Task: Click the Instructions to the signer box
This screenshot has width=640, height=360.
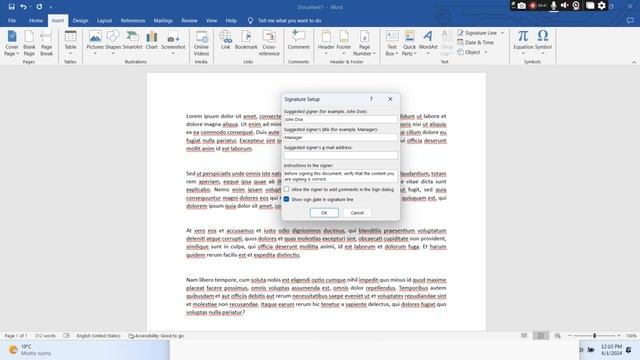Action: point(340,176)
